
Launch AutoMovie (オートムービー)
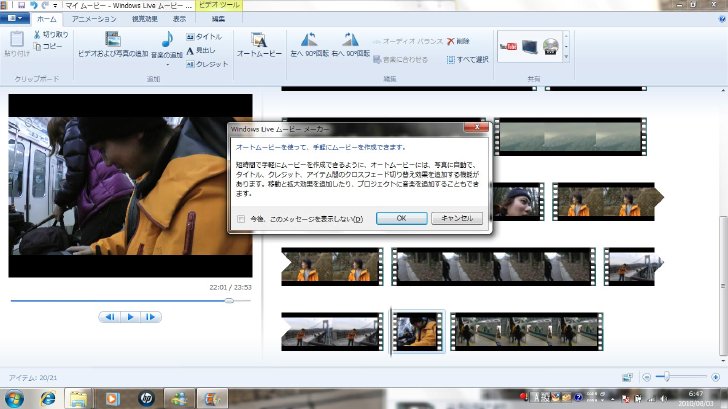pyautogui.click(x=259, y=45)
